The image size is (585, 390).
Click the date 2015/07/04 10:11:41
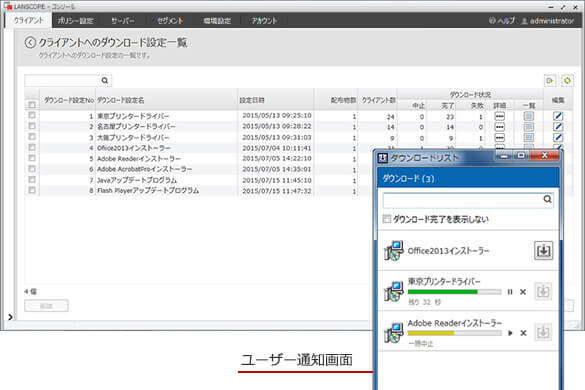(276, 148)
